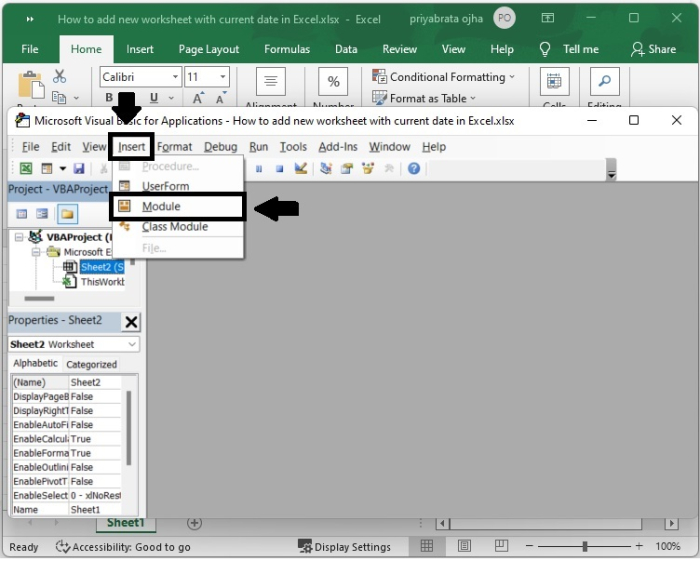Click the VBA Help question mark icon
700x561 pixels.
click(x=414, y=168)
